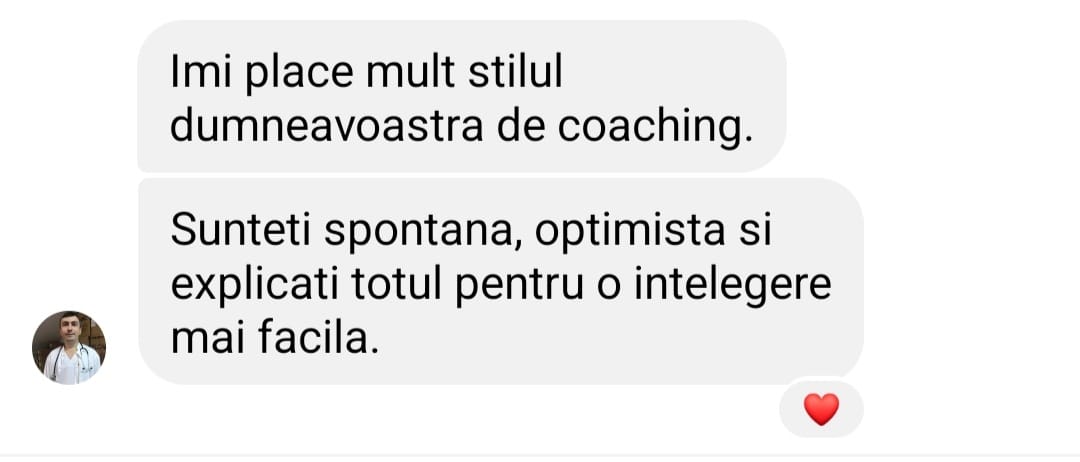Open the reaction pill below second message
The width and height of the screenshot is (1080, 462).
pyautogui.click(x=821, y=410)
